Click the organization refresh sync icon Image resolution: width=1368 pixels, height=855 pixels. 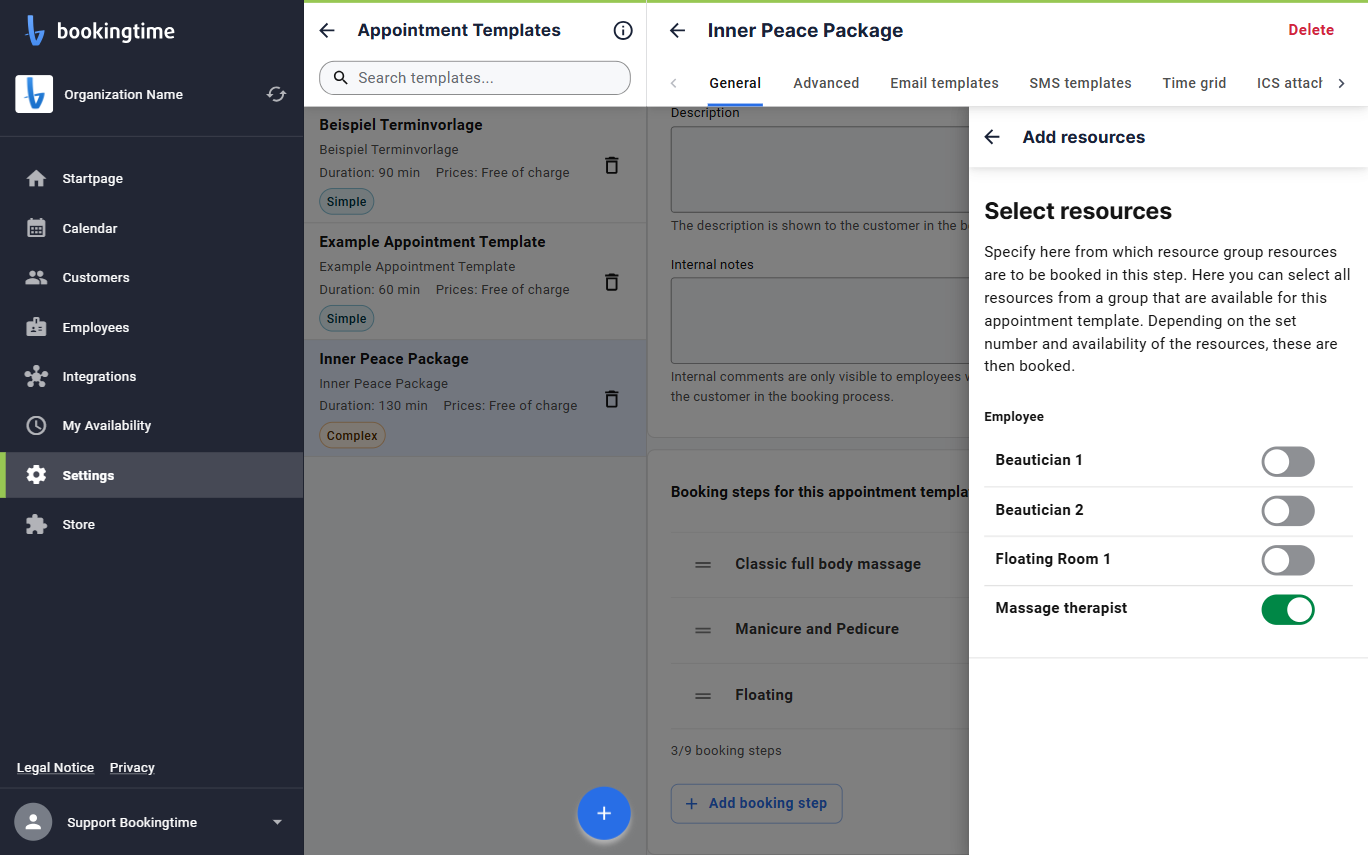point(276,94)
